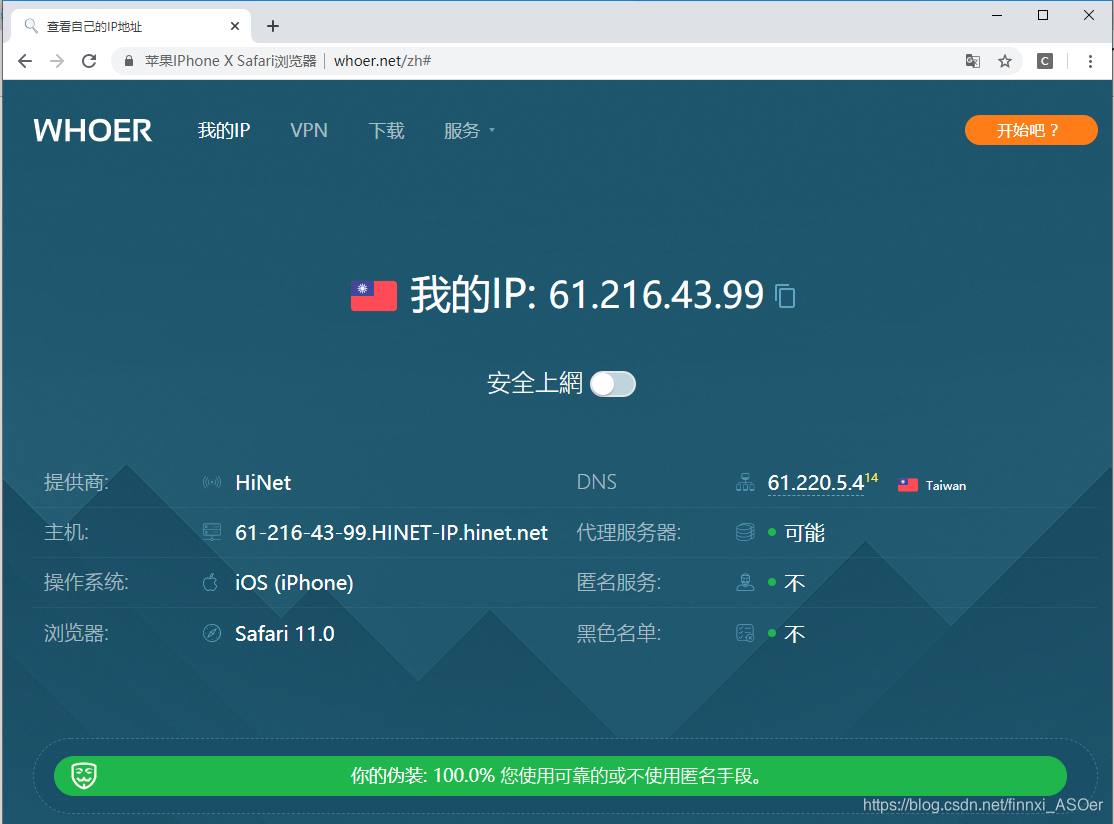
Task: Click the iOS (iPhone) text
Action: (x=294, y=582)
